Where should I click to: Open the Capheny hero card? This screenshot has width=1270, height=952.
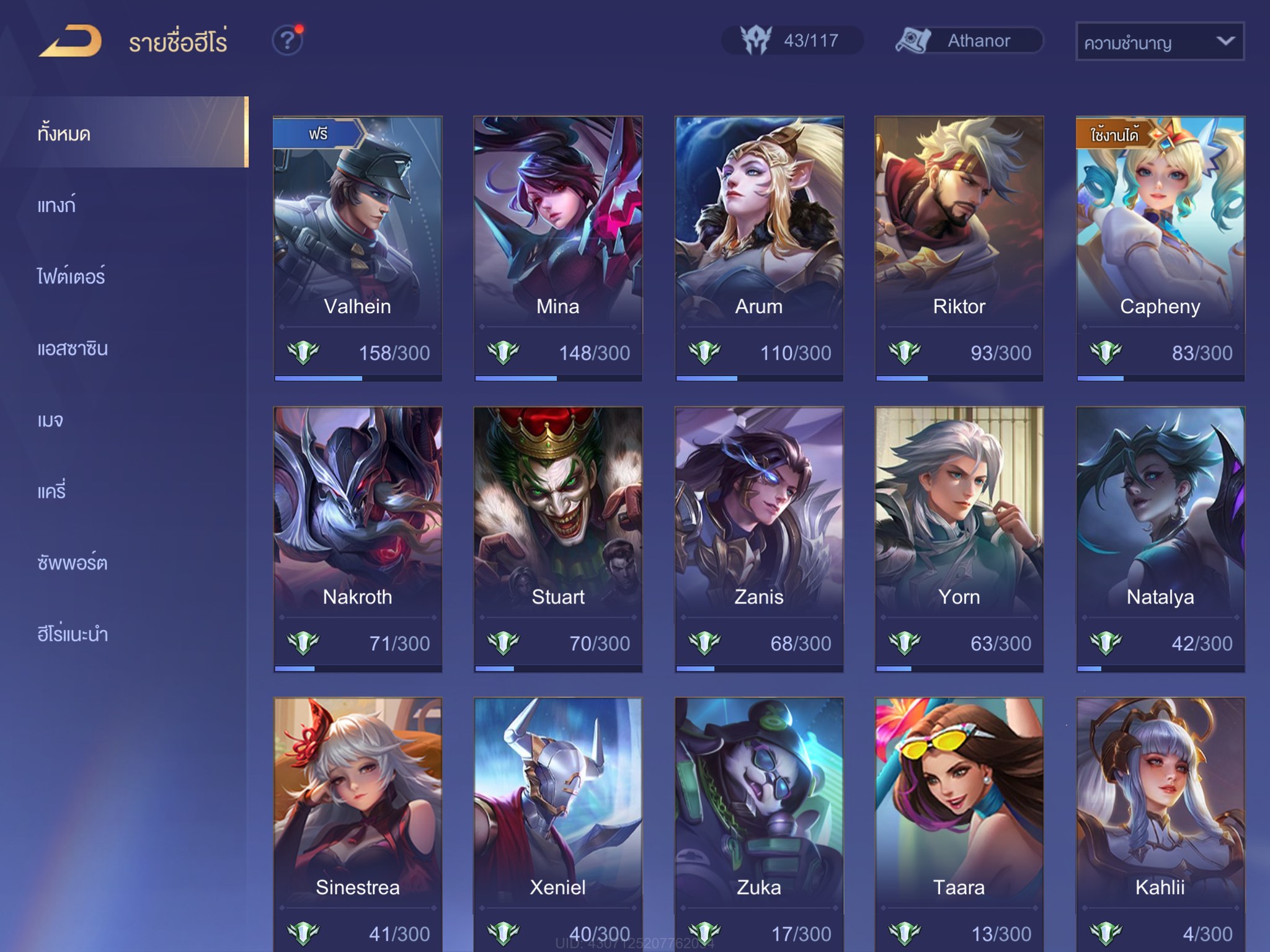[x=1160, y=249]
